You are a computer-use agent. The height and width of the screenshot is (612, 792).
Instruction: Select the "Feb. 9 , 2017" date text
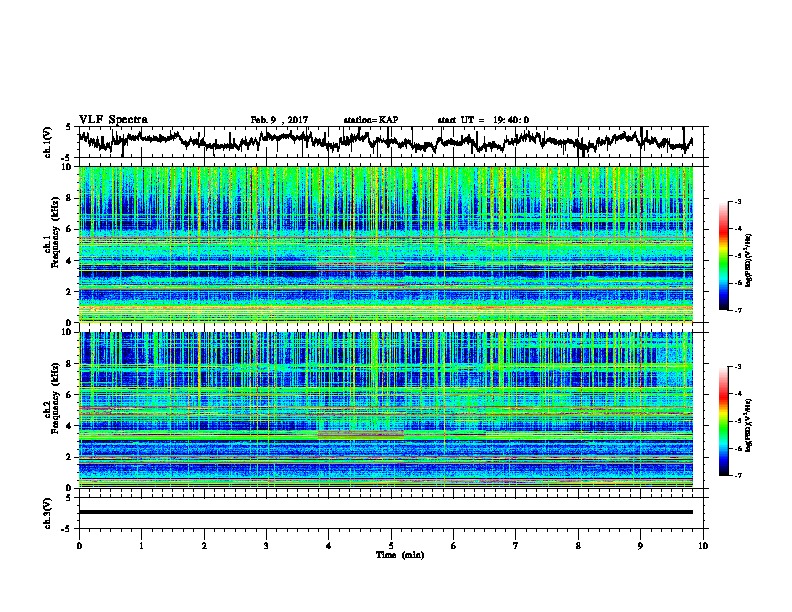pyautogui.click(x=279, y=120)
